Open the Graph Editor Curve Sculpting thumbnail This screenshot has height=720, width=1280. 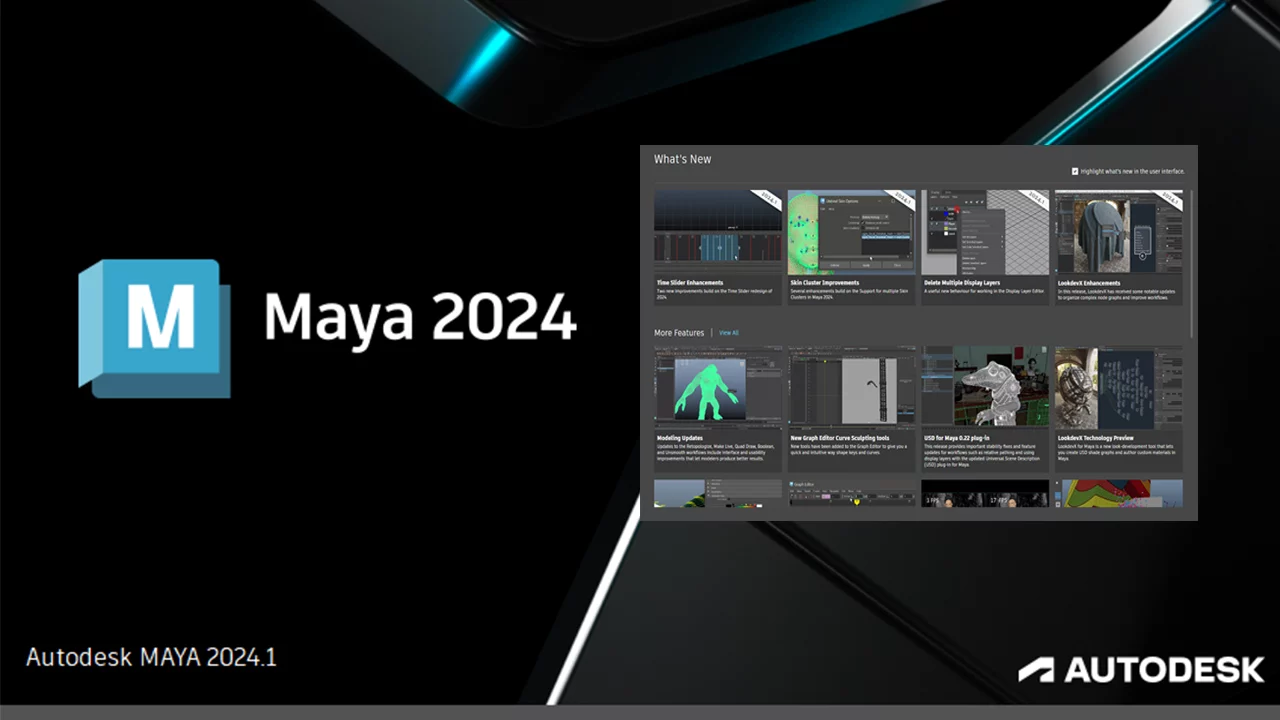851,388
